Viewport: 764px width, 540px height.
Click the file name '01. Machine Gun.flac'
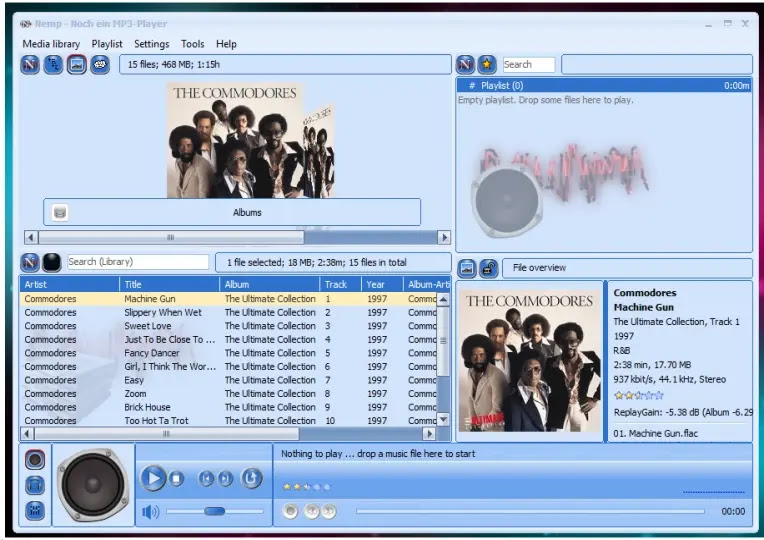pos(655,433)
